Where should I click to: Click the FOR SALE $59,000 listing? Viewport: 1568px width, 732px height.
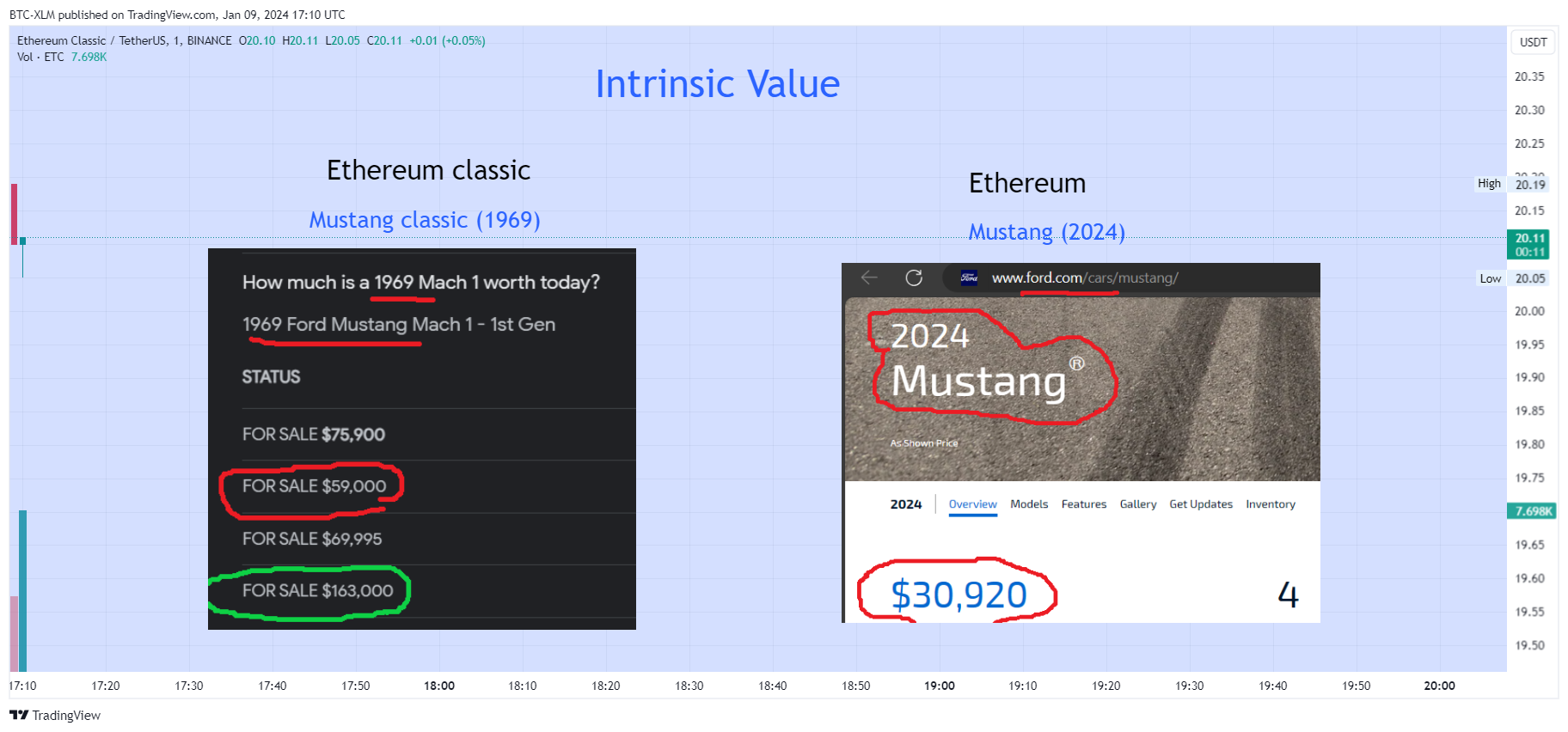point(314,486)
